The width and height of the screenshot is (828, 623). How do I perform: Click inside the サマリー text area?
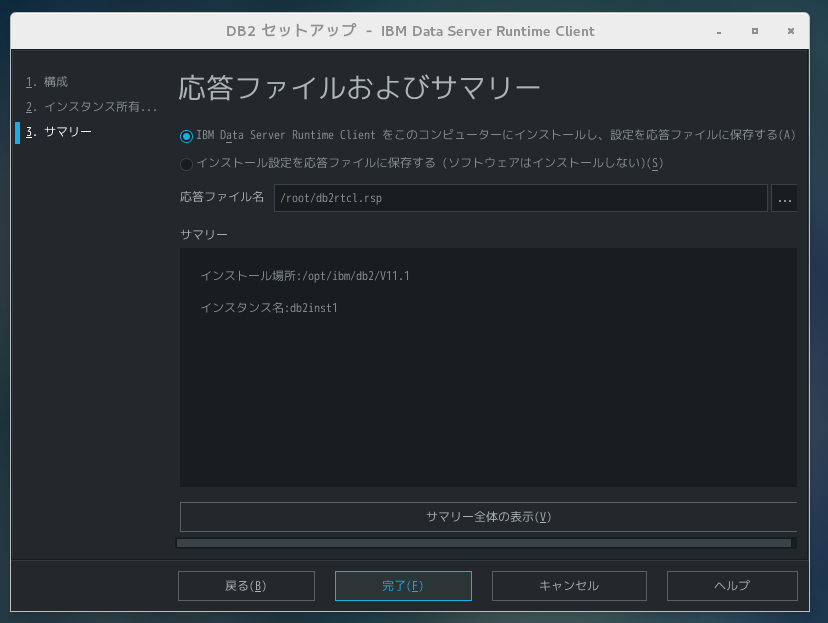point(487,400)
